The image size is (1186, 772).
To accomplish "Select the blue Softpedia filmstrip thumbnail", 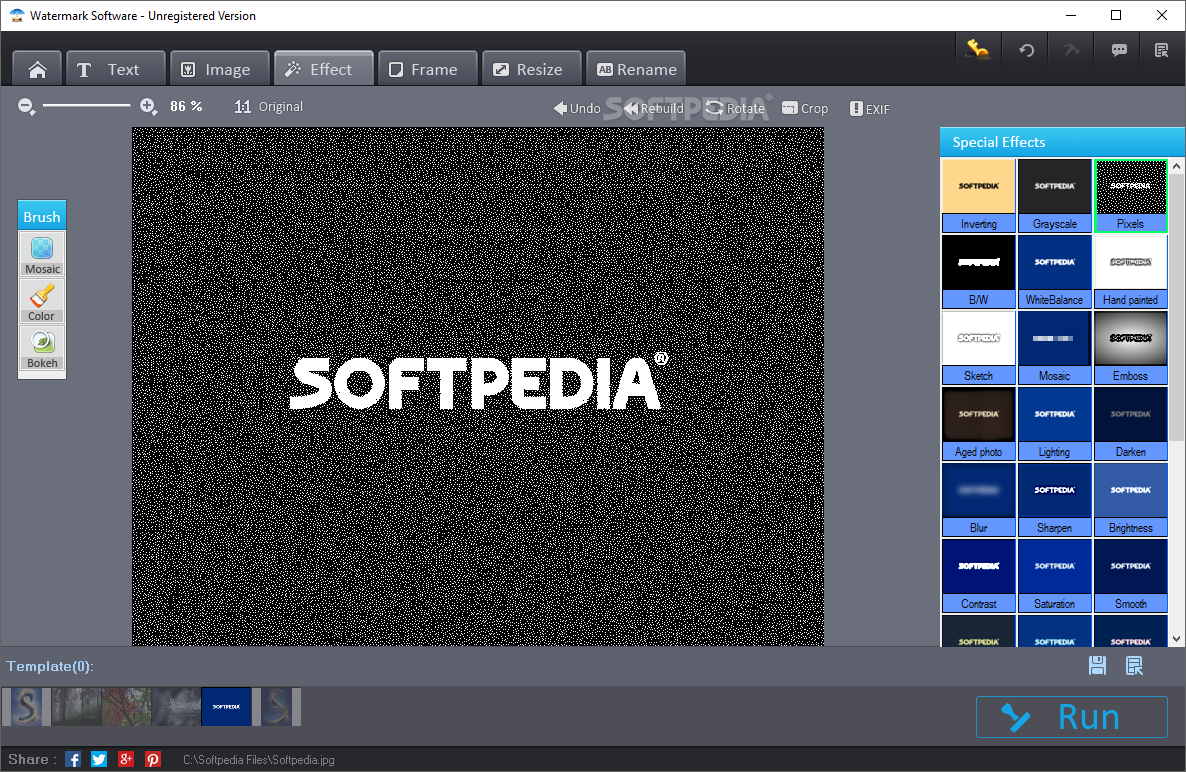I will pos(226,707).
